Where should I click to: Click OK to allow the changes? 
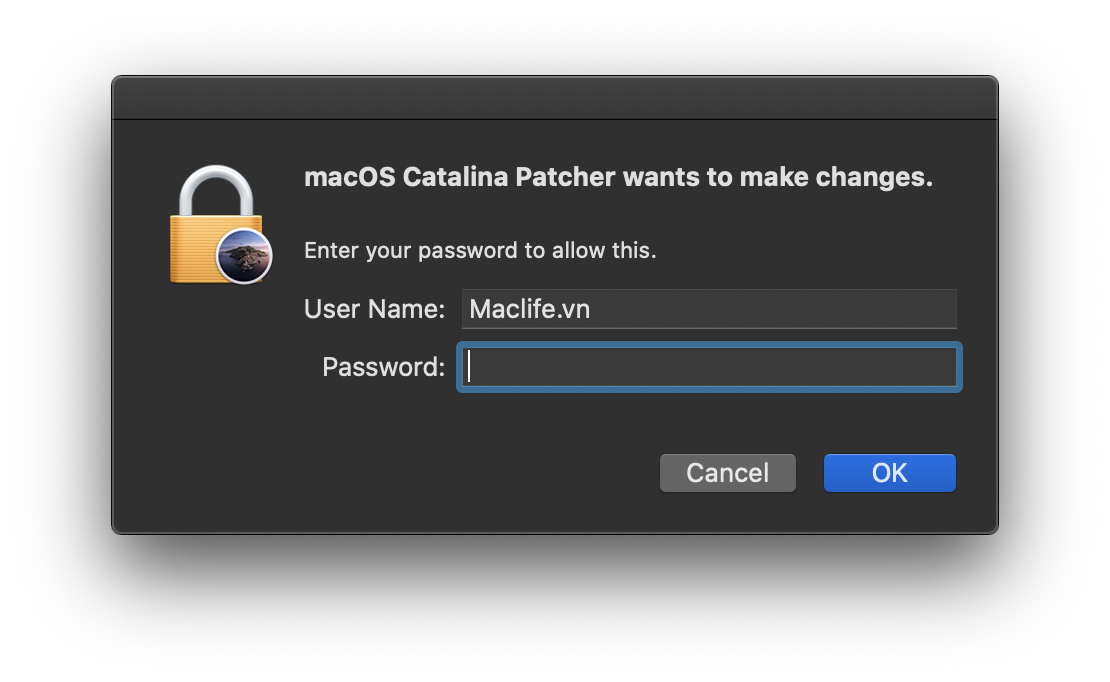(x=889, y=472)
